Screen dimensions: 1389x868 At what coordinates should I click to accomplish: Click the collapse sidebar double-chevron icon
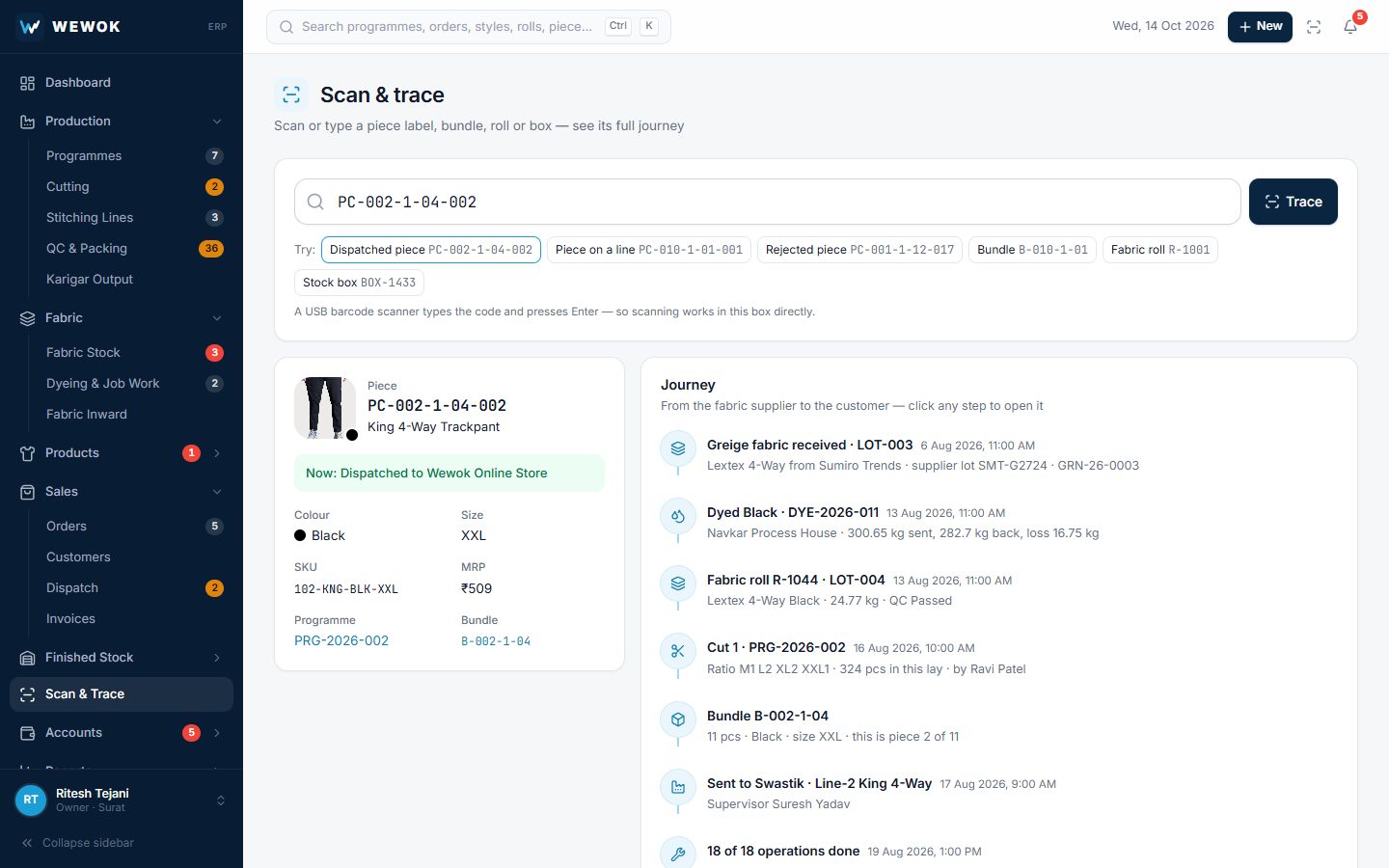(x=27, y=843)
